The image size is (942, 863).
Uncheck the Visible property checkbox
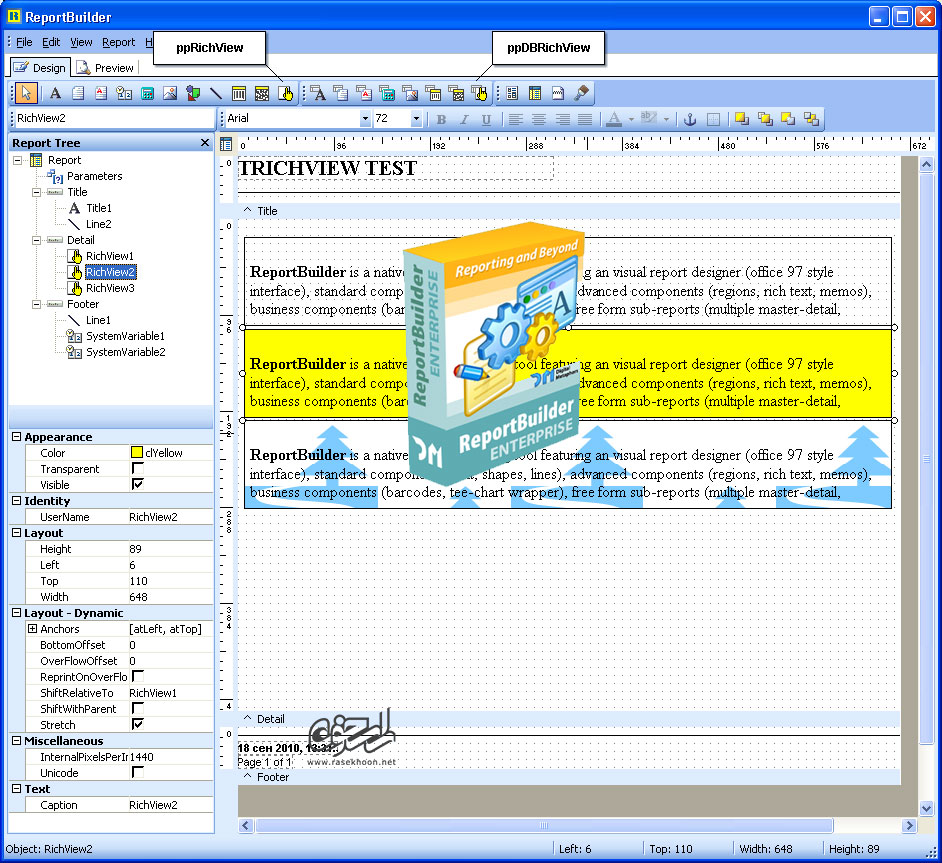[x=138, y=484]
